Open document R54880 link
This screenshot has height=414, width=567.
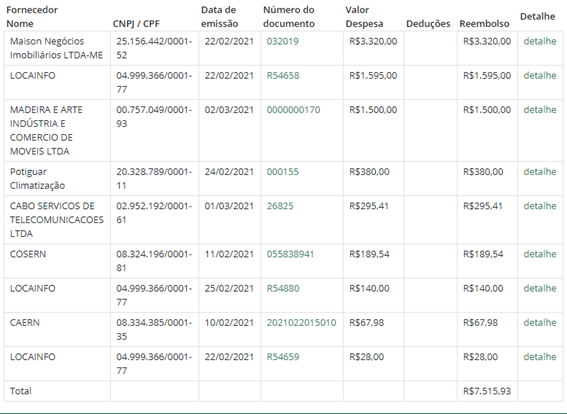pos(283,289)
